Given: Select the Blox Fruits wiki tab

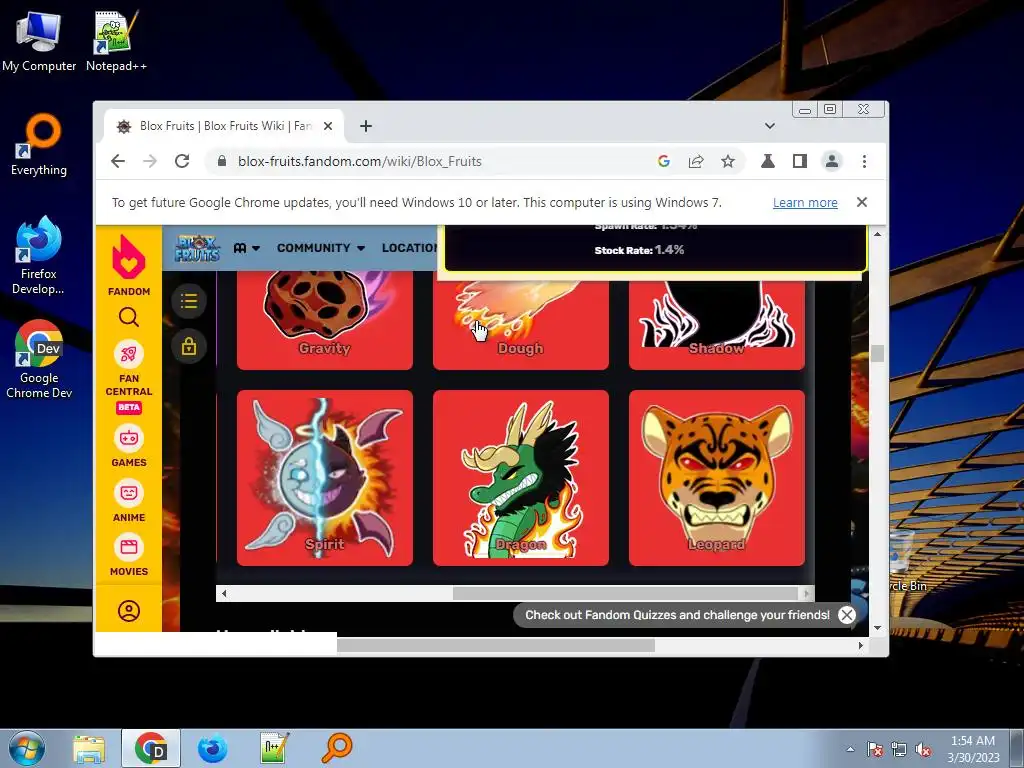Looking at the screenshot, I should [224, 126].
